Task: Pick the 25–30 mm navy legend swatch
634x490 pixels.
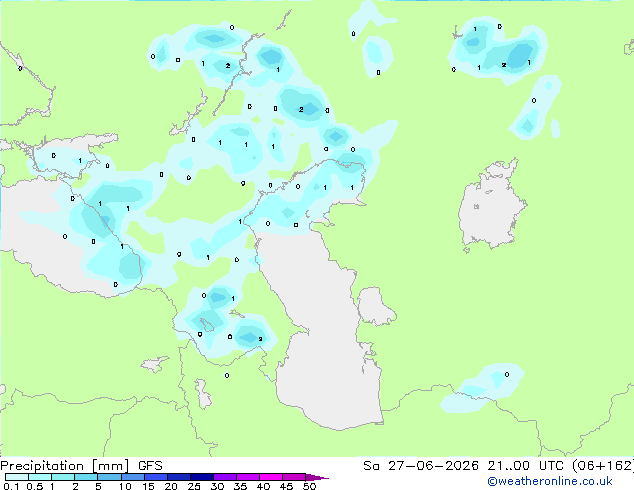Action: 201,477
